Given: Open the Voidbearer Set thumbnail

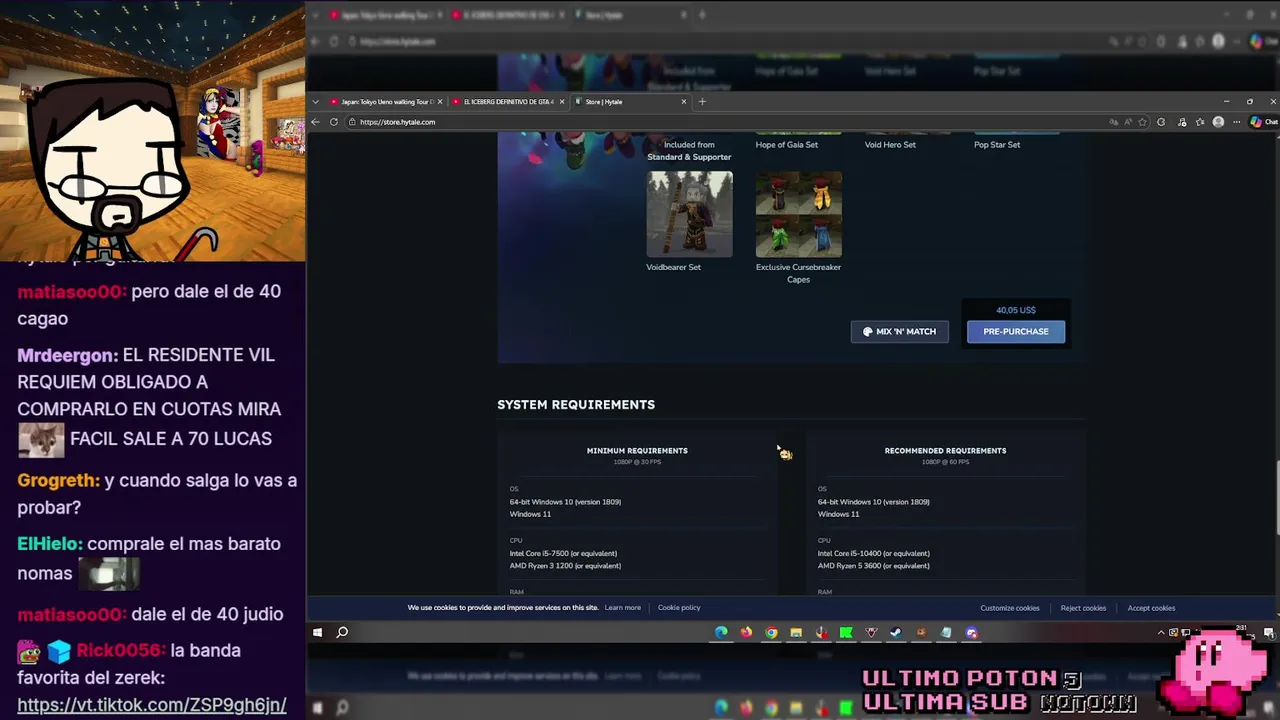Looking at the screenshot, I should (690, 214).
